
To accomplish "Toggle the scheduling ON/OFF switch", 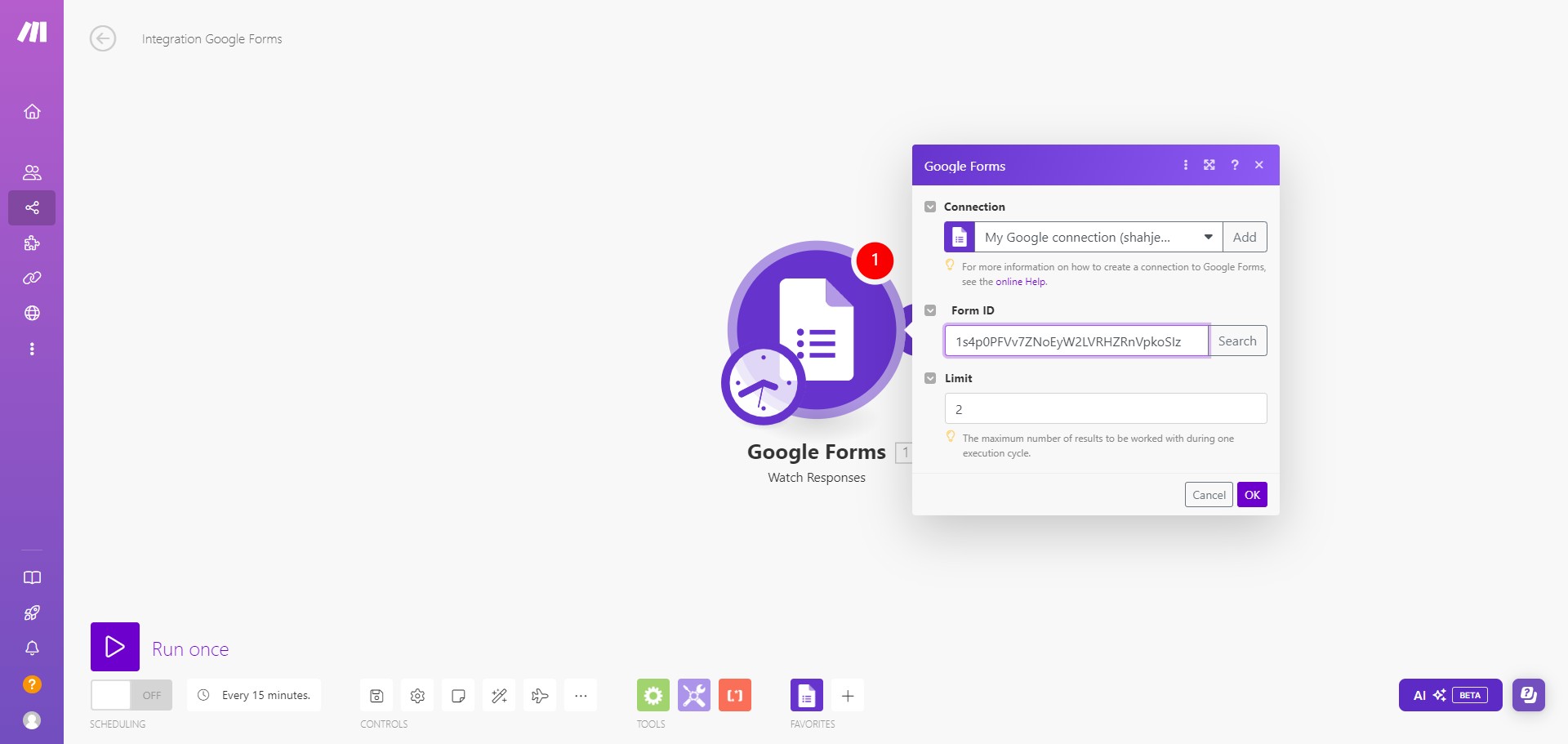I will pyautogui.click(x=131, y=695).
